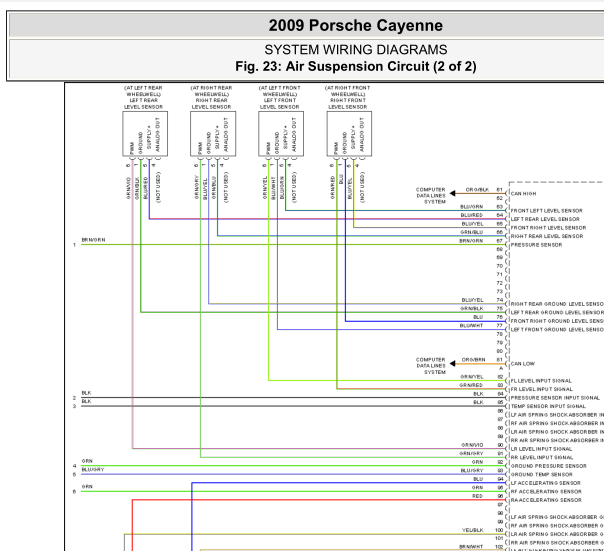
Task: Select 'Fig. 23: Air Suspension Circuit (2 of 2)' caption
Action: (356, 66)
